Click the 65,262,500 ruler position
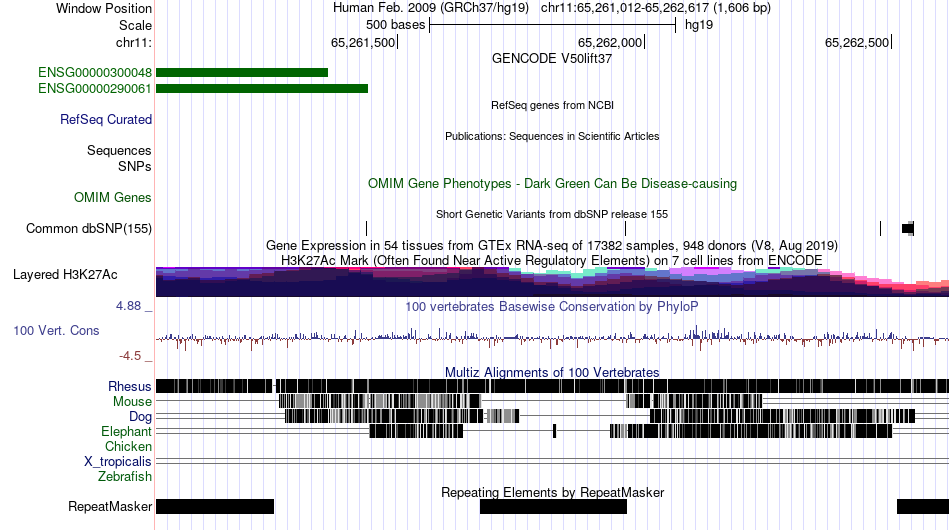The image size is (950, 530). coord(858,42)
